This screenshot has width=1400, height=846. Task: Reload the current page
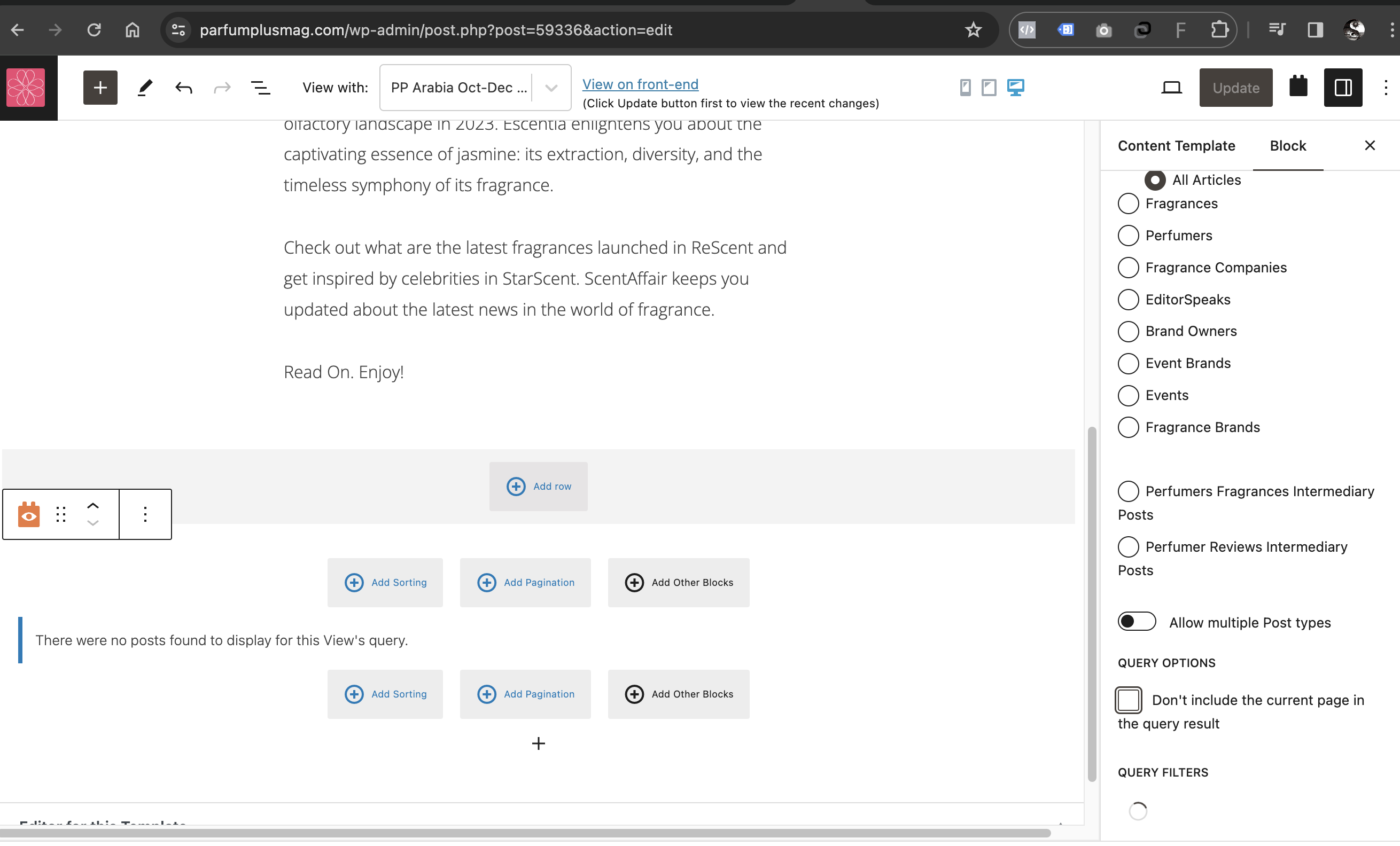[94, 29]
